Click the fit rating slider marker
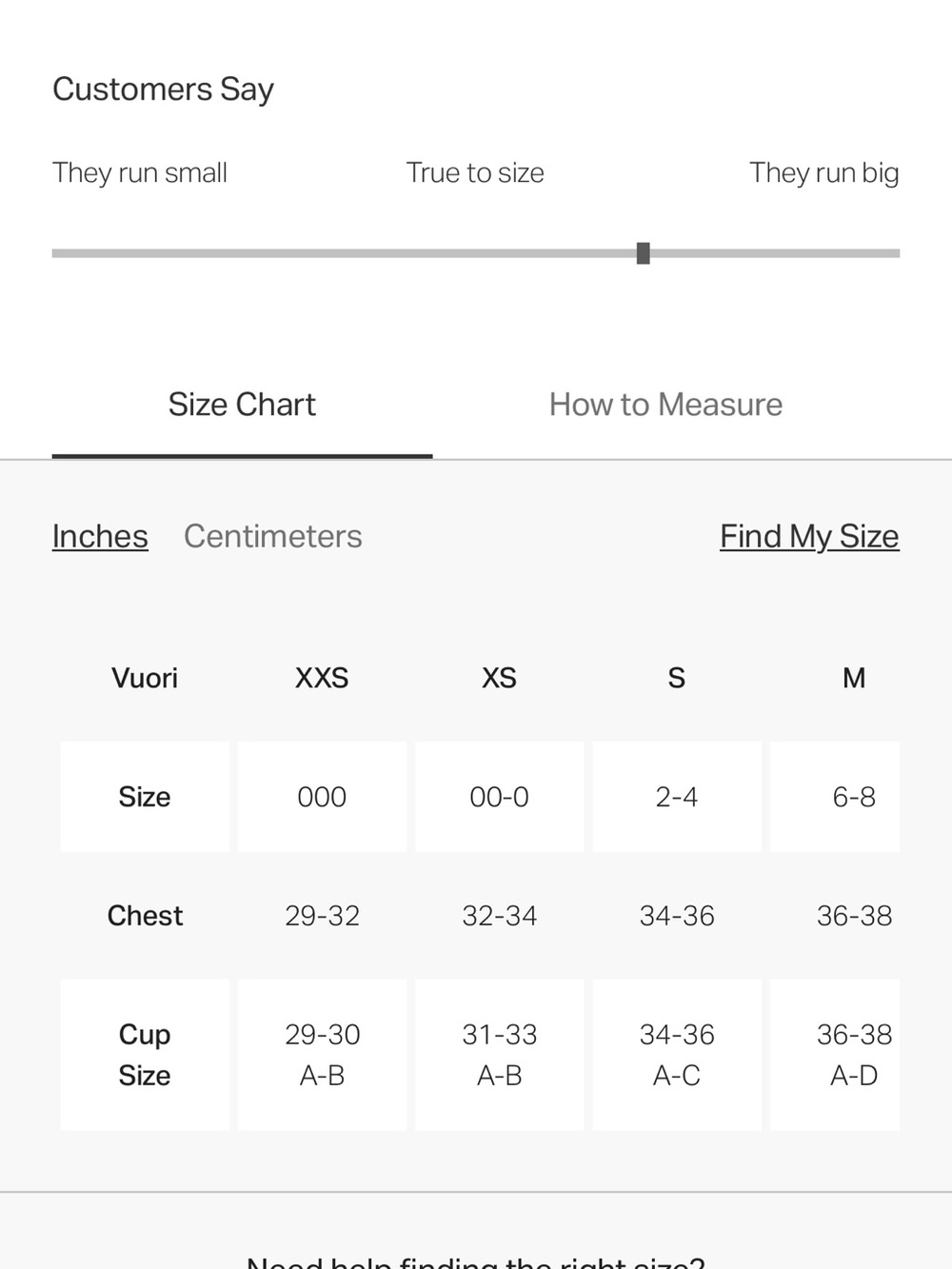Screen dimensions: 952x1269 click(644, 253)
